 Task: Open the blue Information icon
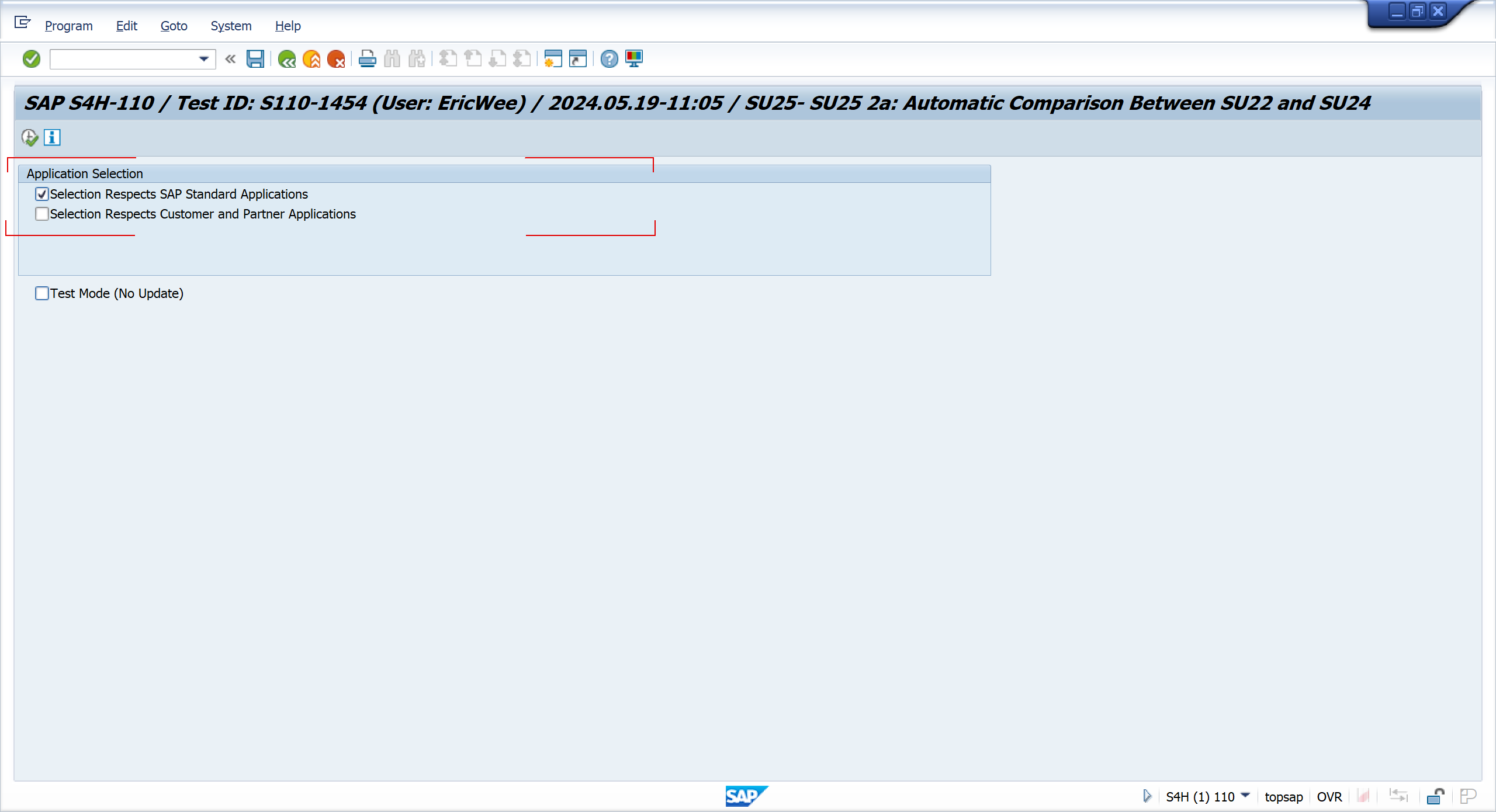pos(52,138)
